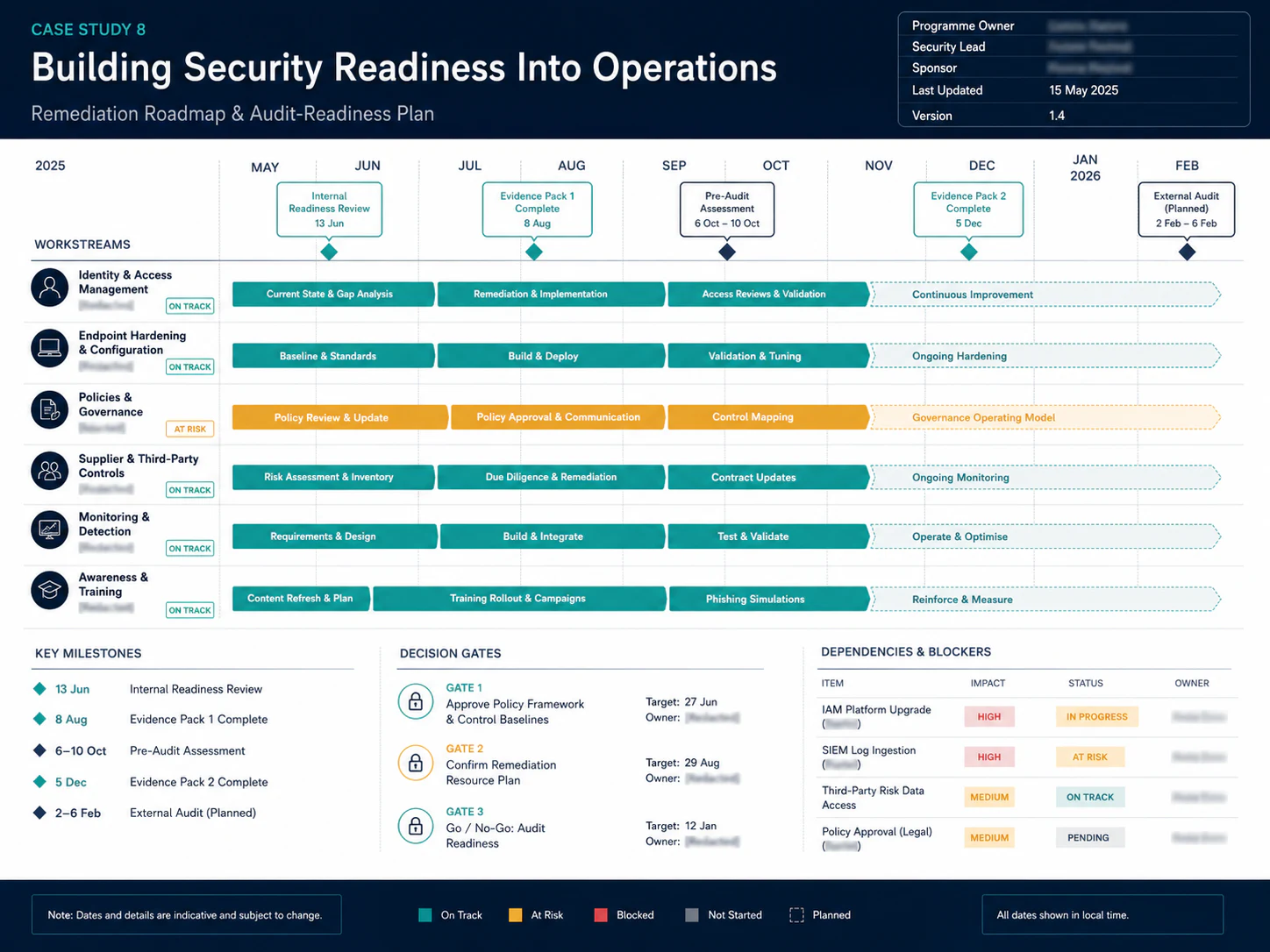Click the Version 1.4 value

tap(1057, 116)
